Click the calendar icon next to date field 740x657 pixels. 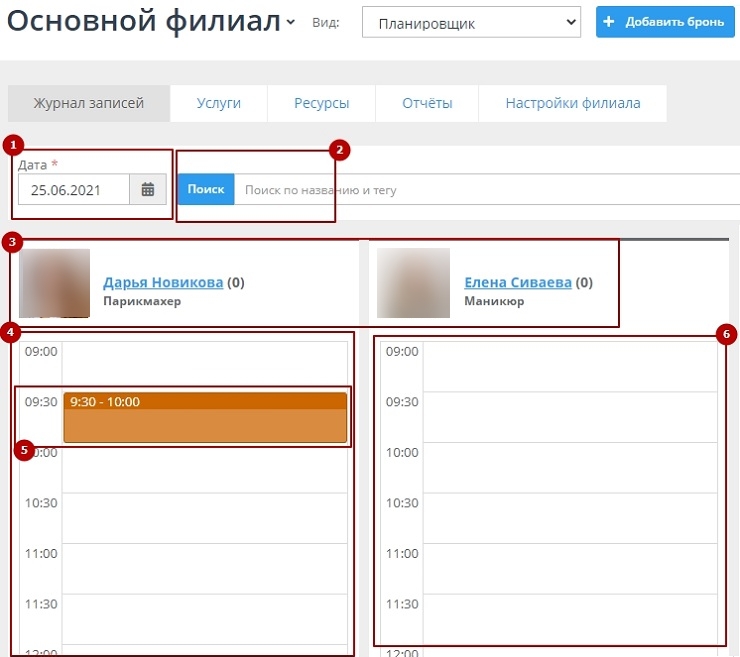pos(148,189)
